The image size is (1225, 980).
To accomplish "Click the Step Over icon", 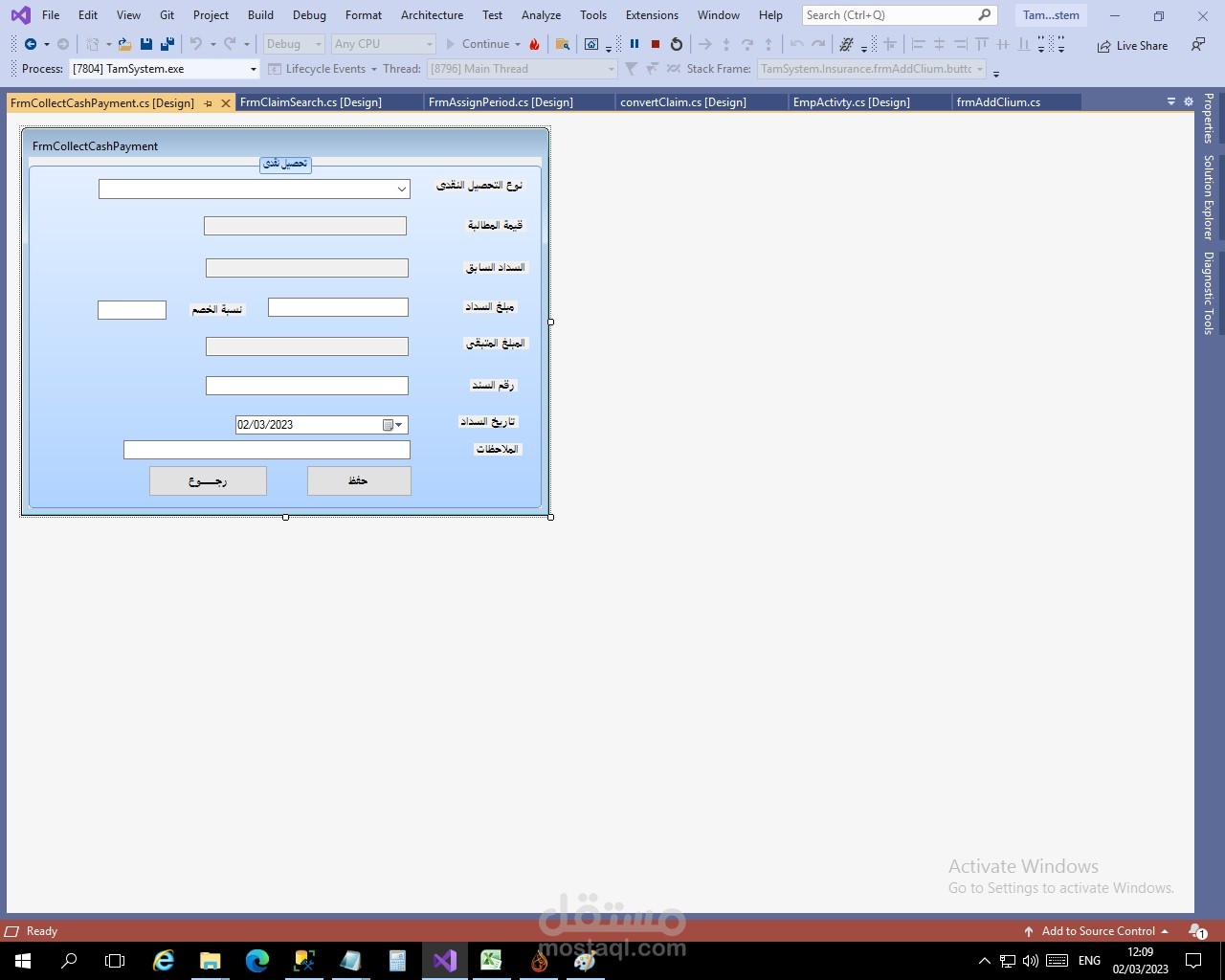I will [747, 44].
